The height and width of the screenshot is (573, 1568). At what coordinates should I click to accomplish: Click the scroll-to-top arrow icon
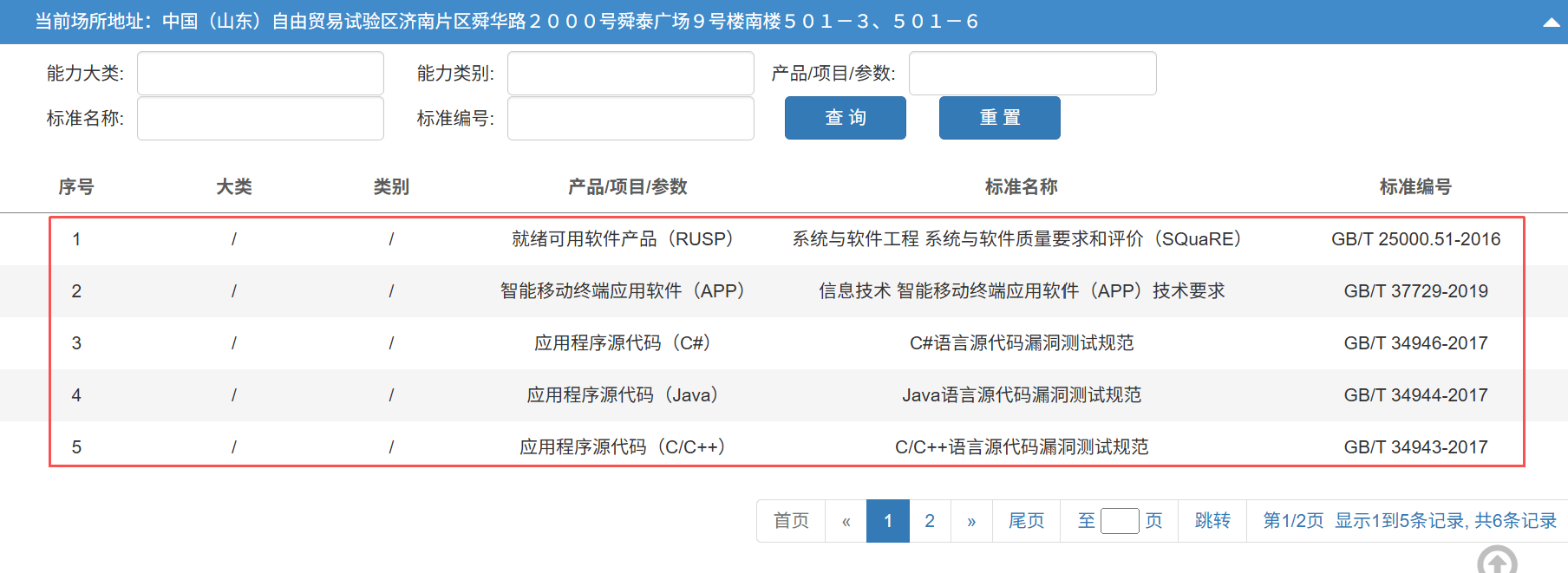(x=1497, y=562)
